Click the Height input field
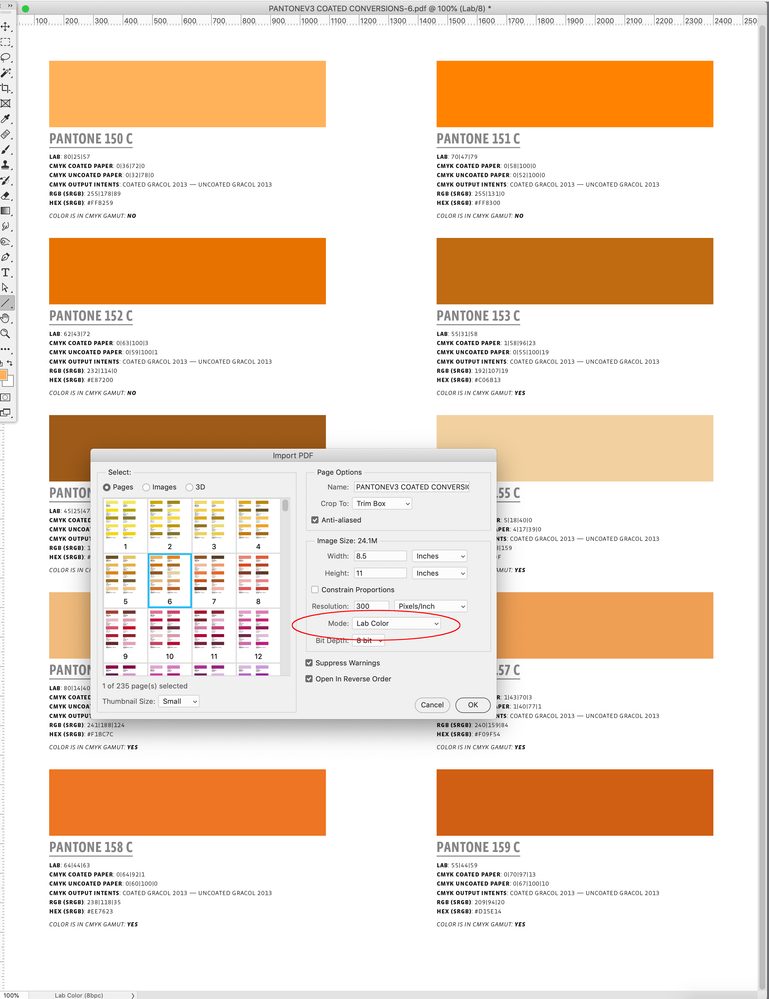This screenshot has width=769, height=999. [380, 573]
